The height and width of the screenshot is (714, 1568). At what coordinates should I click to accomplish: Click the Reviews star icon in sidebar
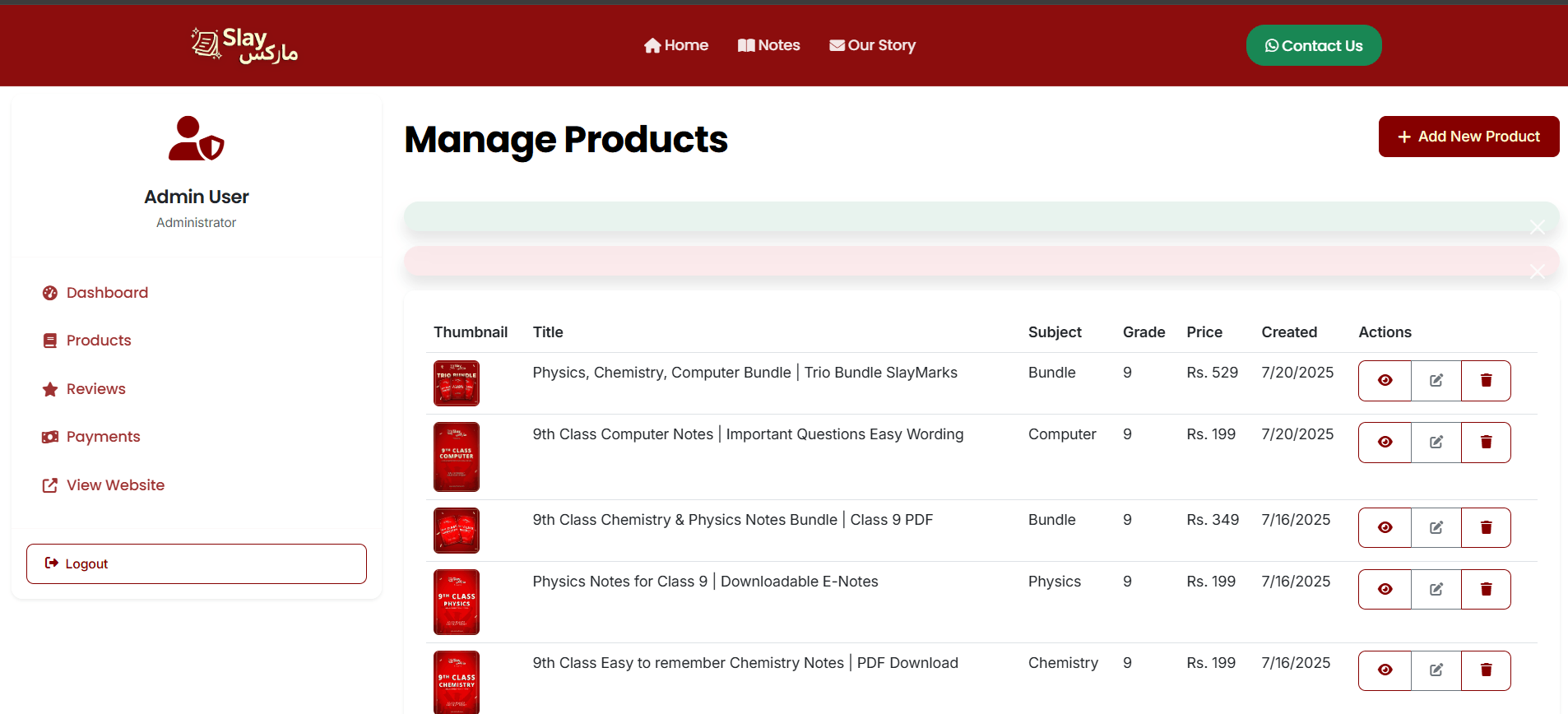(x=50, y=389)
